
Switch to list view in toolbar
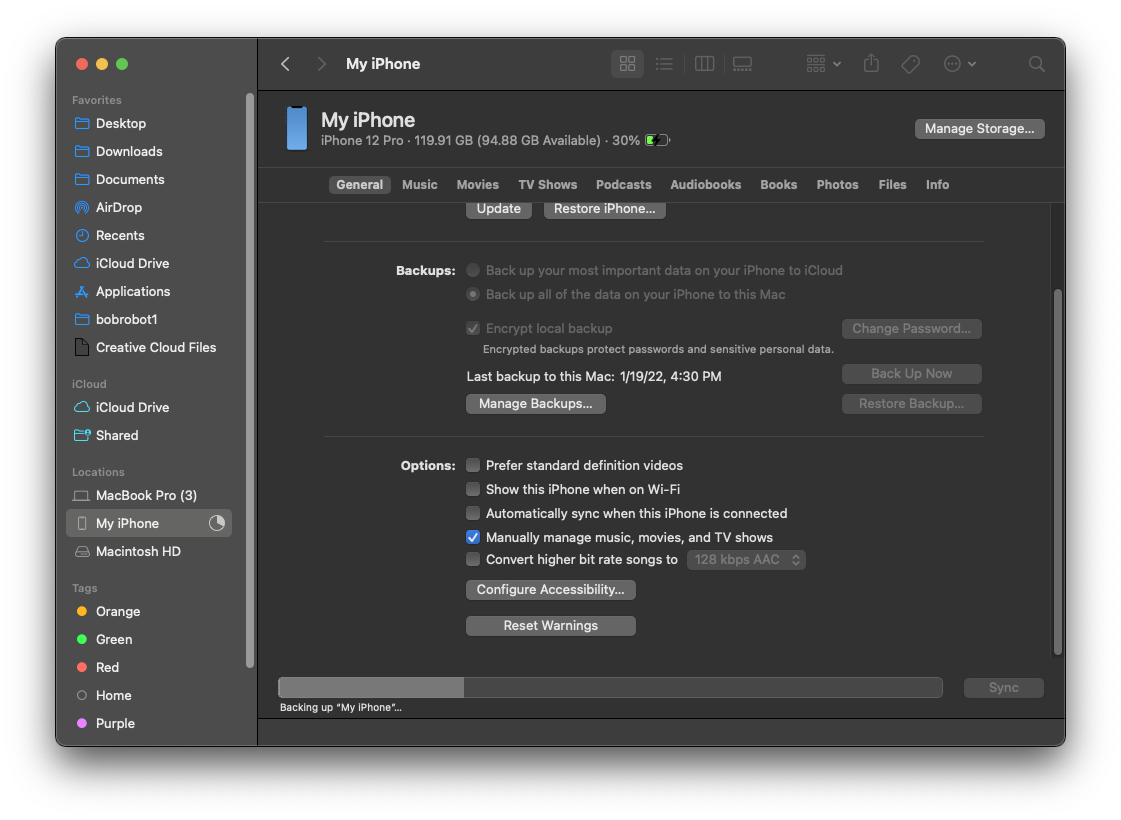point(664,64)
